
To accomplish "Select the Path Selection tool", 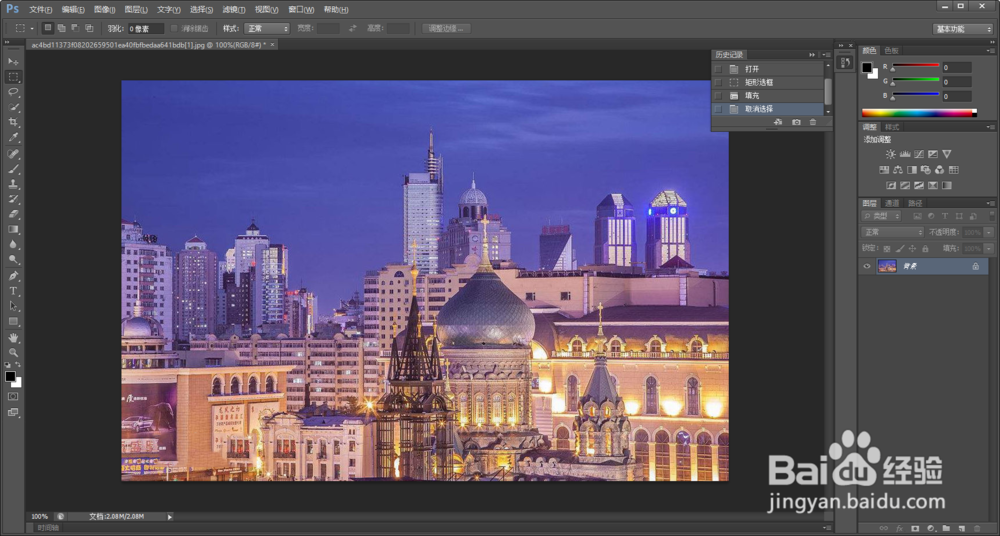I will click(x=13, y=306).
